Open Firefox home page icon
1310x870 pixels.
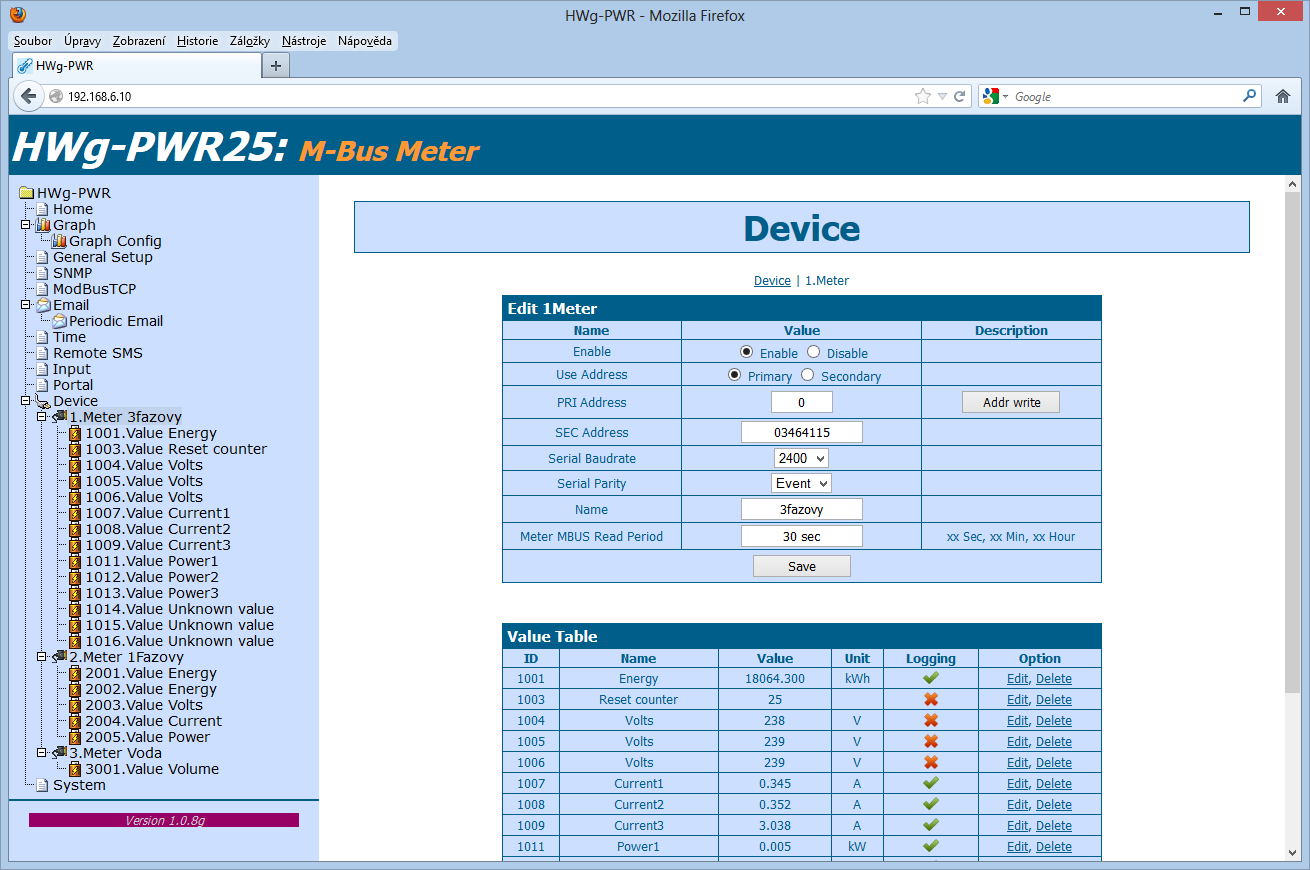pos(1283,97)
